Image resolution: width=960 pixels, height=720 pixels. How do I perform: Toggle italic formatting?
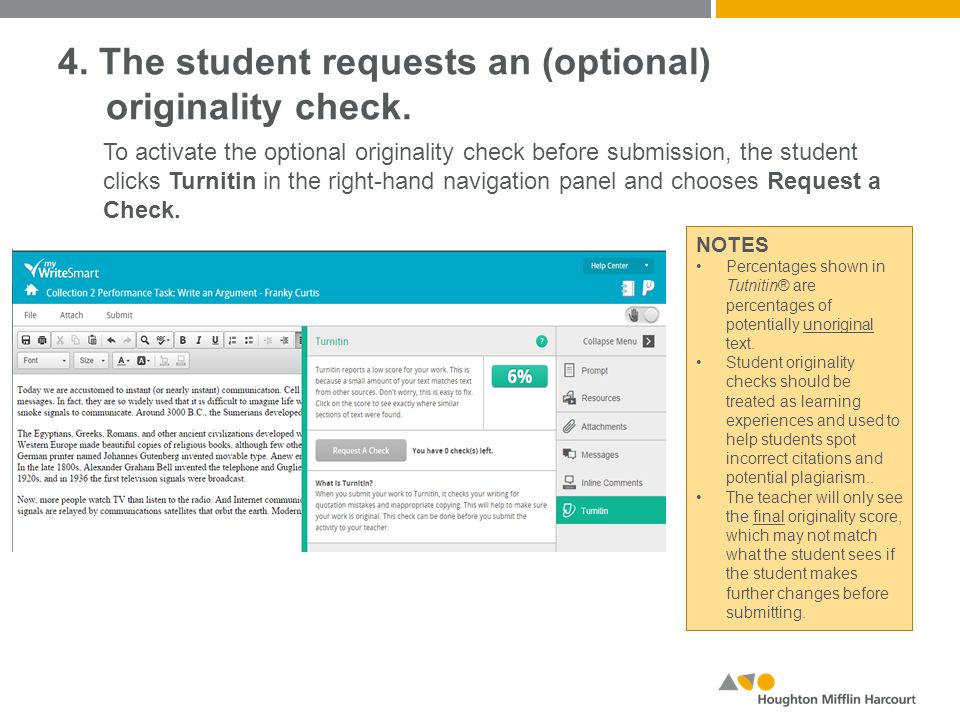coord(198,340)
